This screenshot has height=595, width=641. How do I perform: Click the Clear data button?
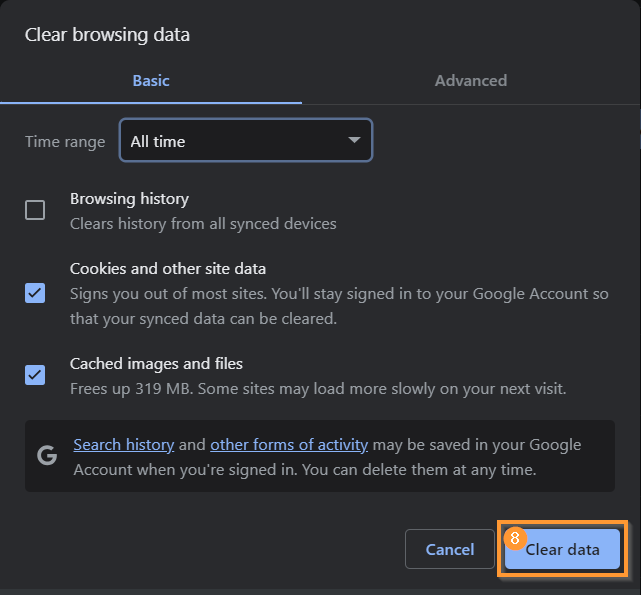(563, 549)
